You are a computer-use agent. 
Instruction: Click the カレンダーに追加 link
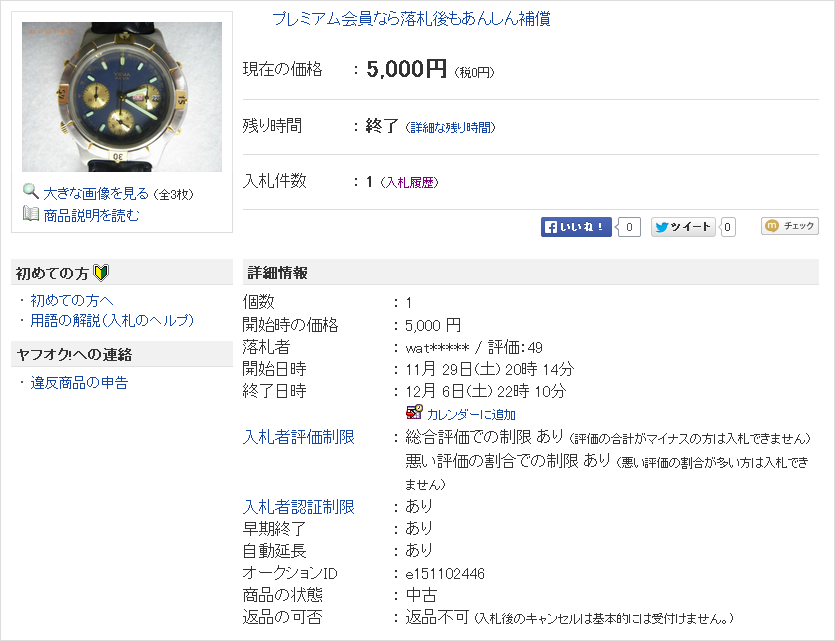(x=471, y=415)
